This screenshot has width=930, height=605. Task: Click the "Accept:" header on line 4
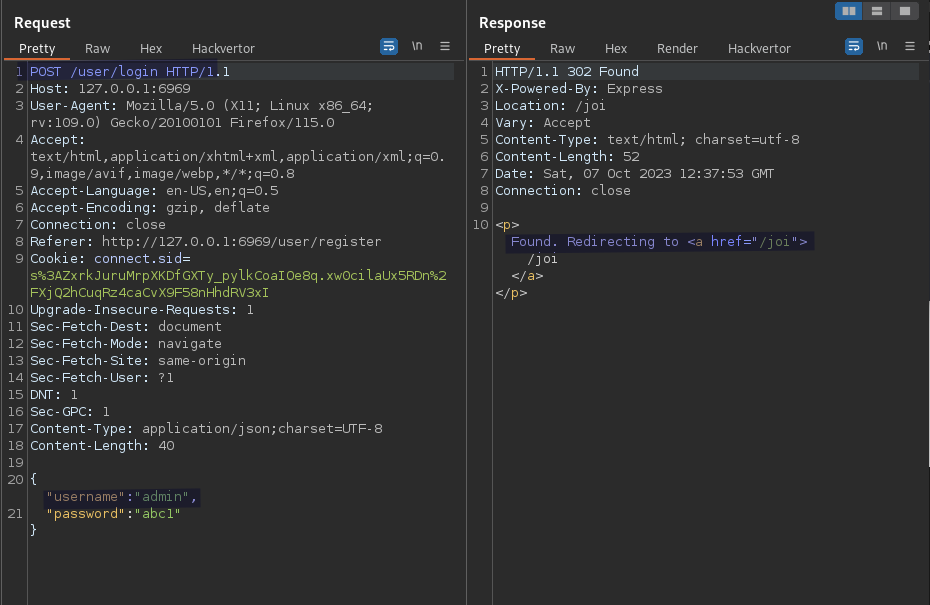(x=58, y=140)
